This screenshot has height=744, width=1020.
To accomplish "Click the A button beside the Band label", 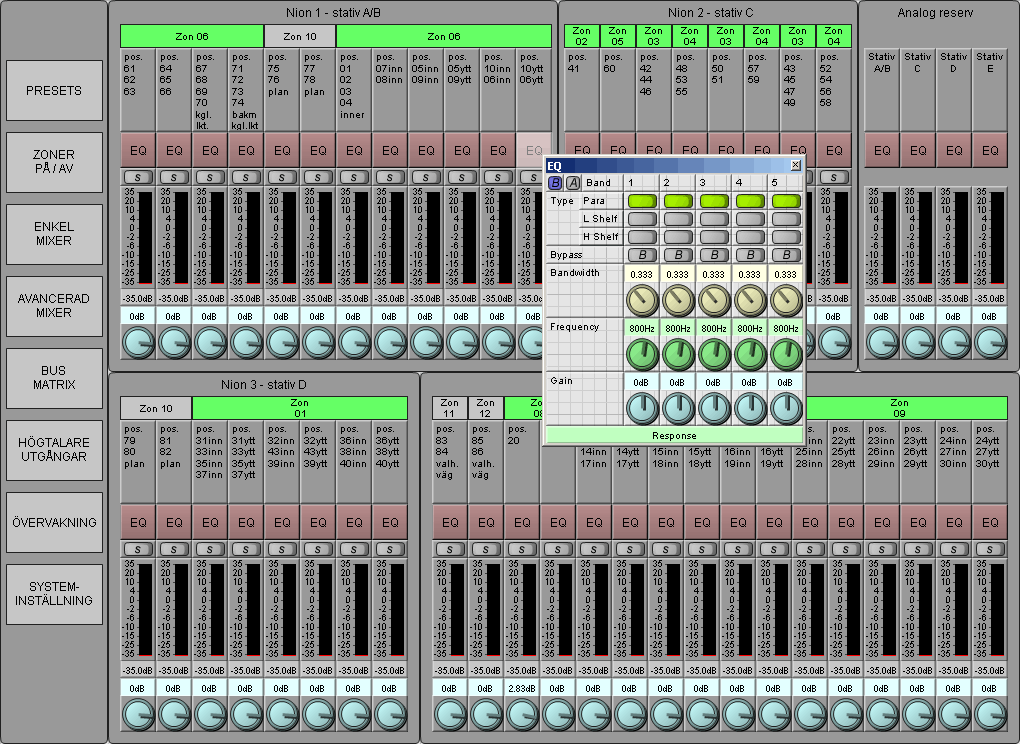I will click(x=573, y=183).
